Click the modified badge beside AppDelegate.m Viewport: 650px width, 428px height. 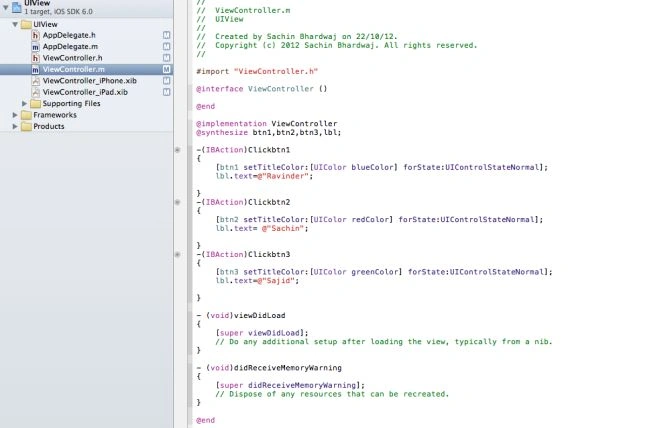pyautogui.click(x=166, y=46)
